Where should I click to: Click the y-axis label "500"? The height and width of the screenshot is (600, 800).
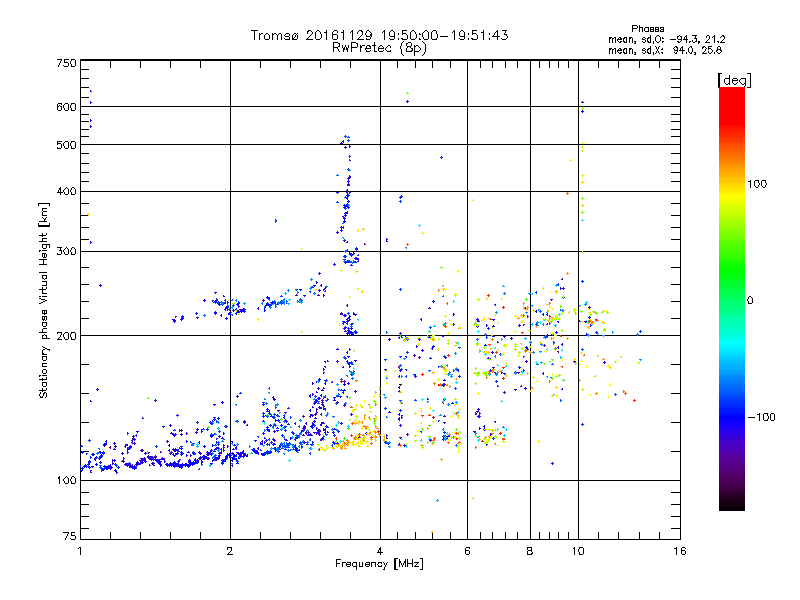(66, 145)
